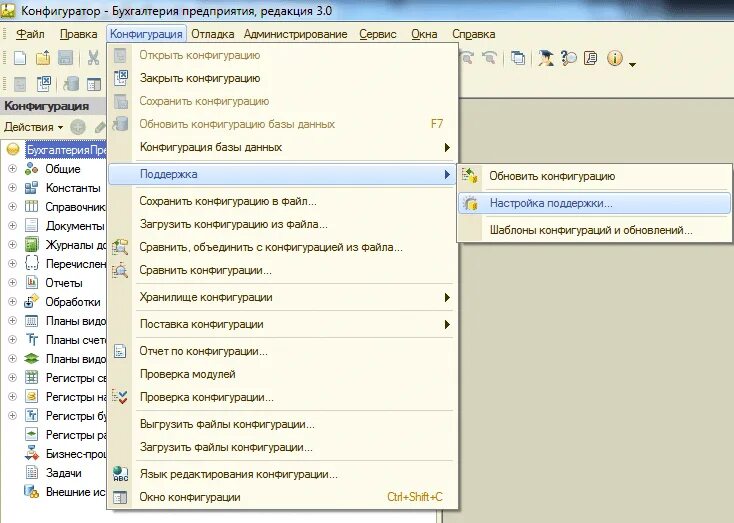This screenshot has width=734, height=523.
Task: Click the pencil edit icon in Configuration panel
Action: tap(100, 127)
